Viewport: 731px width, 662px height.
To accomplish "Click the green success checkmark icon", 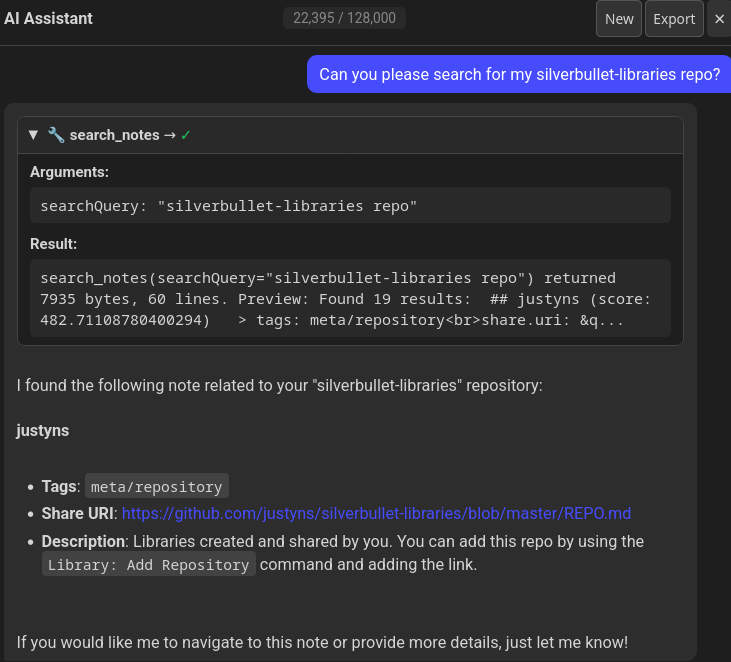I will coord(186,135).
